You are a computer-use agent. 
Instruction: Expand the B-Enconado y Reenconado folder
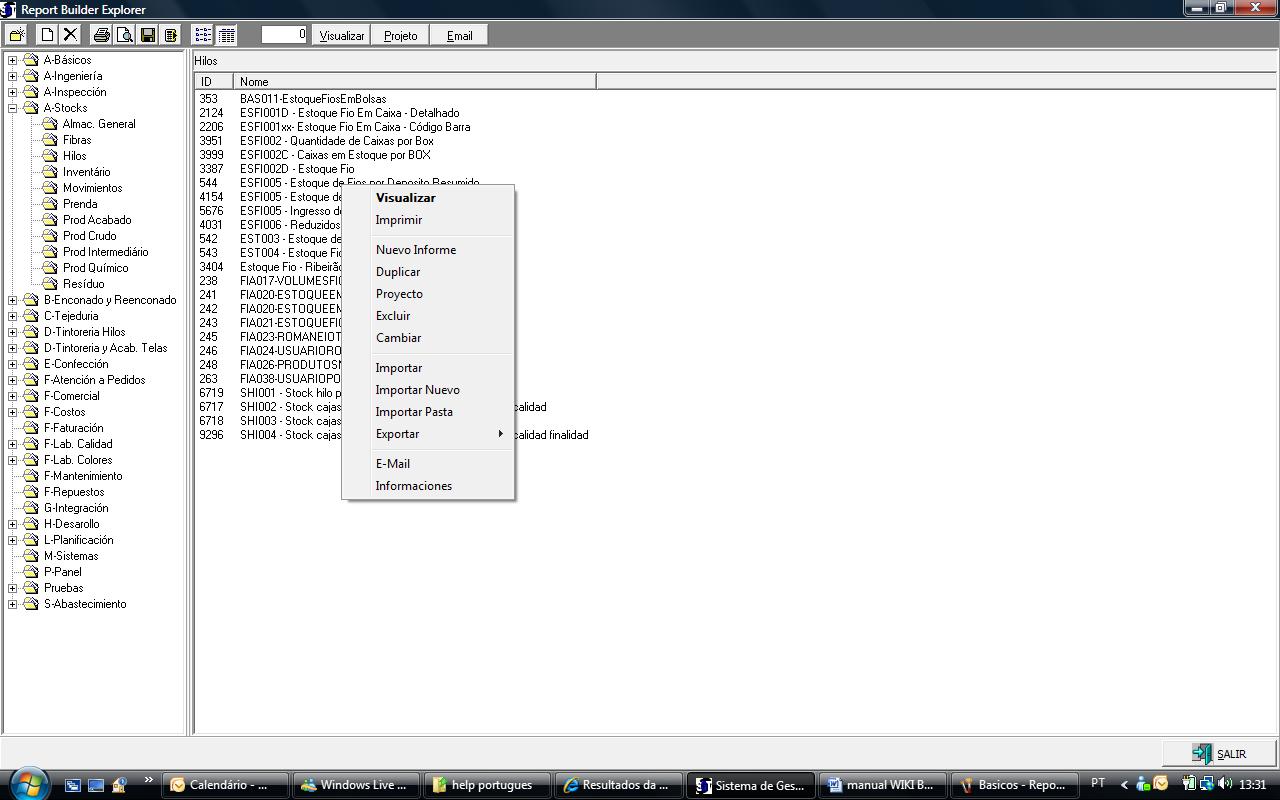click(12, 300)
